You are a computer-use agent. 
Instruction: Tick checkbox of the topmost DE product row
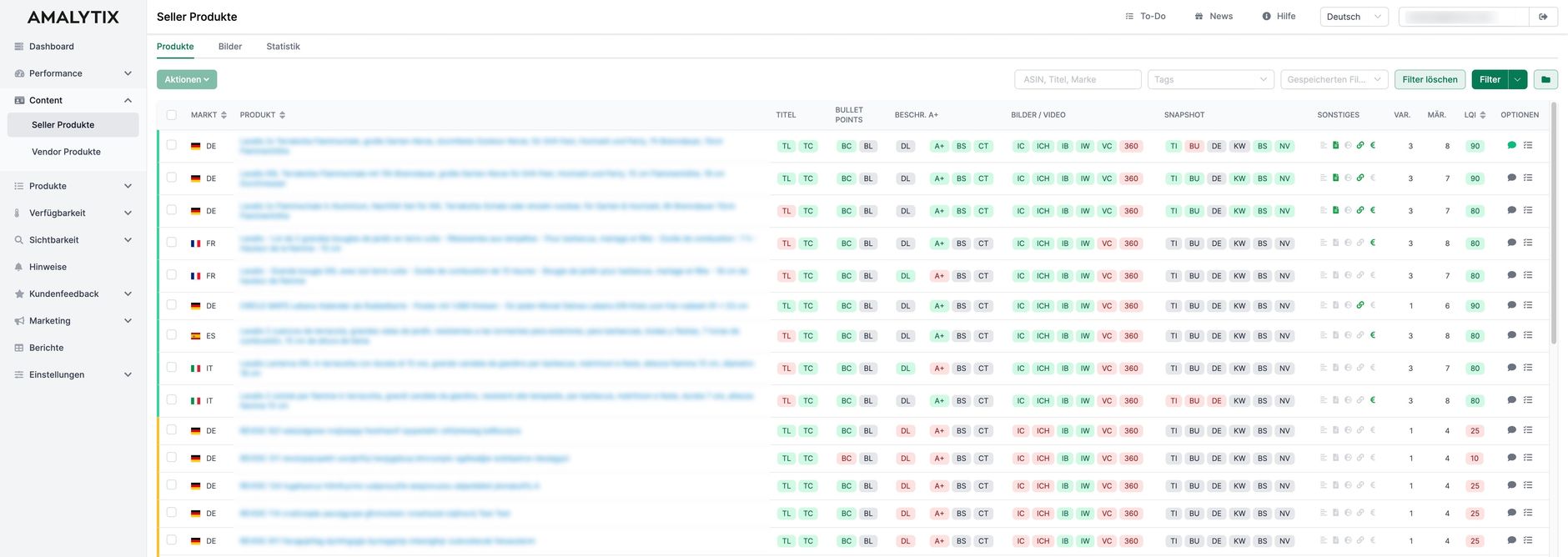pyautogui.click(x=172, y=145)
